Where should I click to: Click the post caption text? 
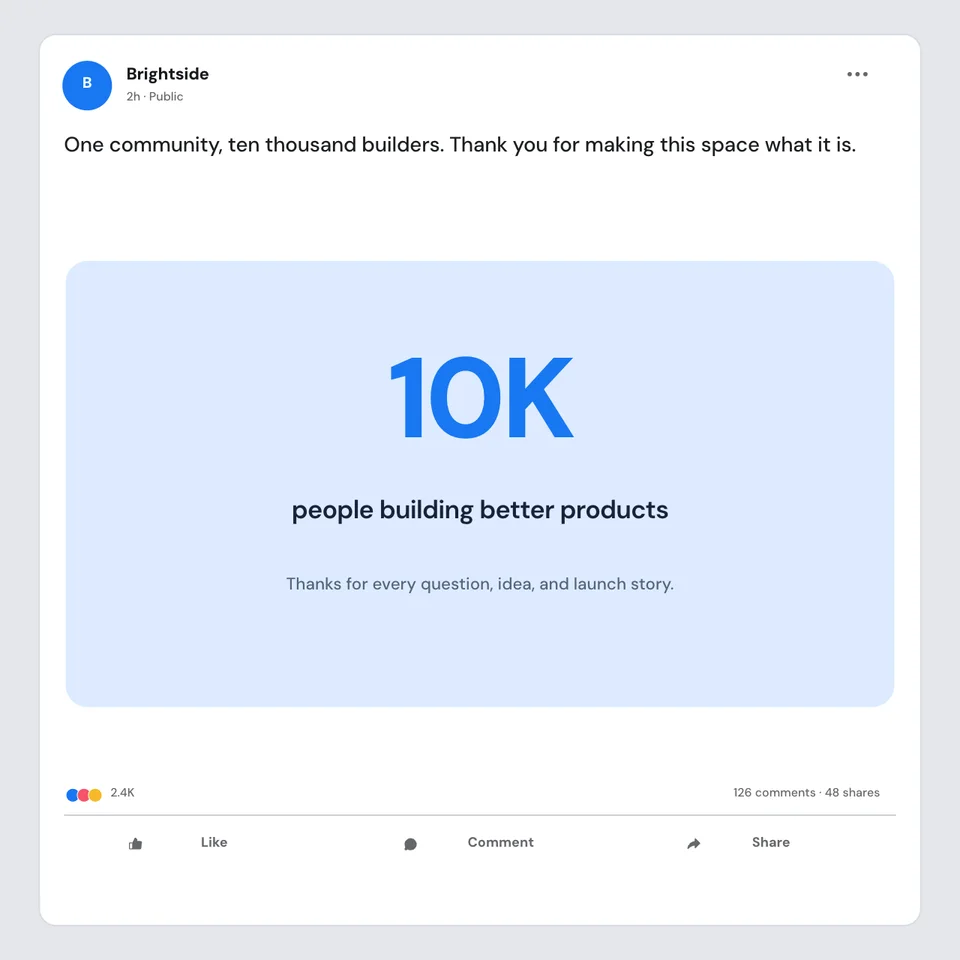coord(460,145)
